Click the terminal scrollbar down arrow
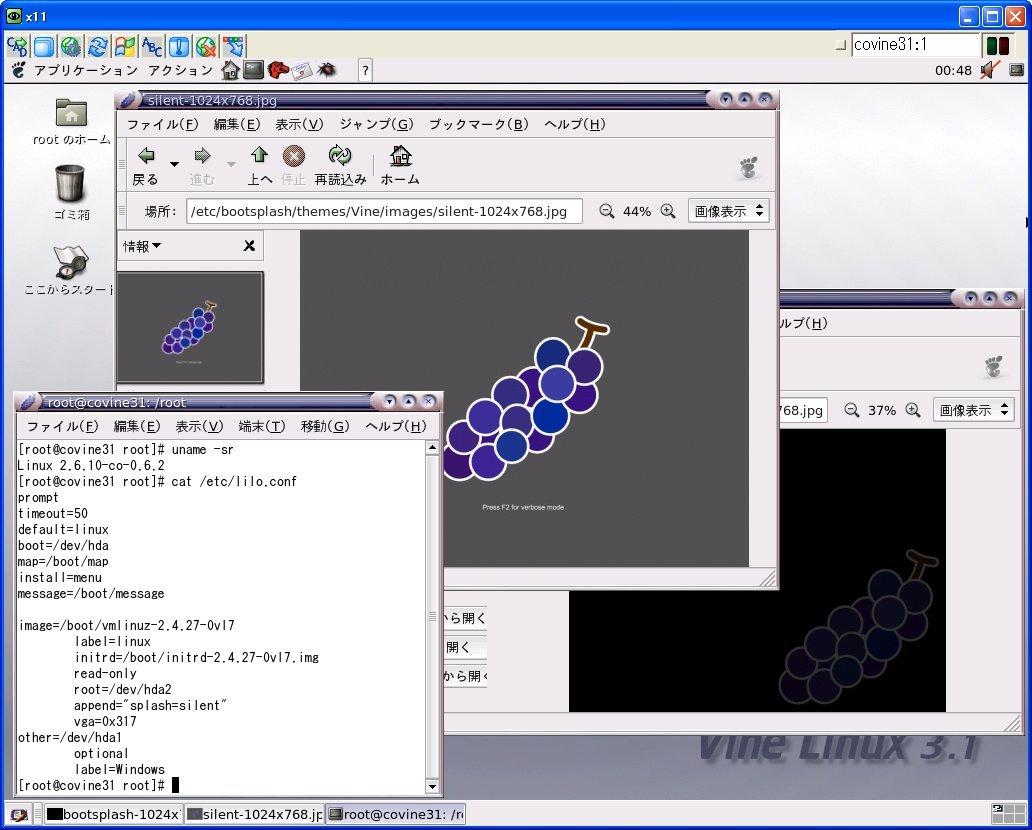Viewport: 1032px width, 830px height. [x=432, y=786]
